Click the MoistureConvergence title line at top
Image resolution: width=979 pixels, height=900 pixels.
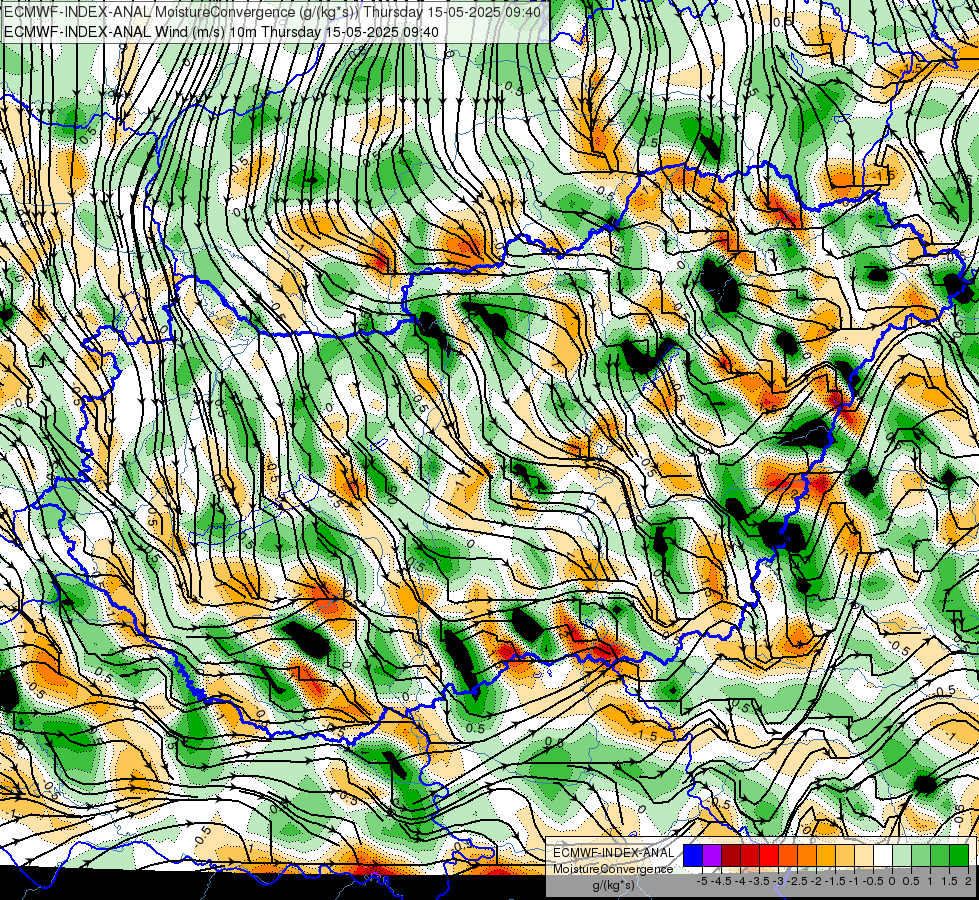click(x=274, y=12)
